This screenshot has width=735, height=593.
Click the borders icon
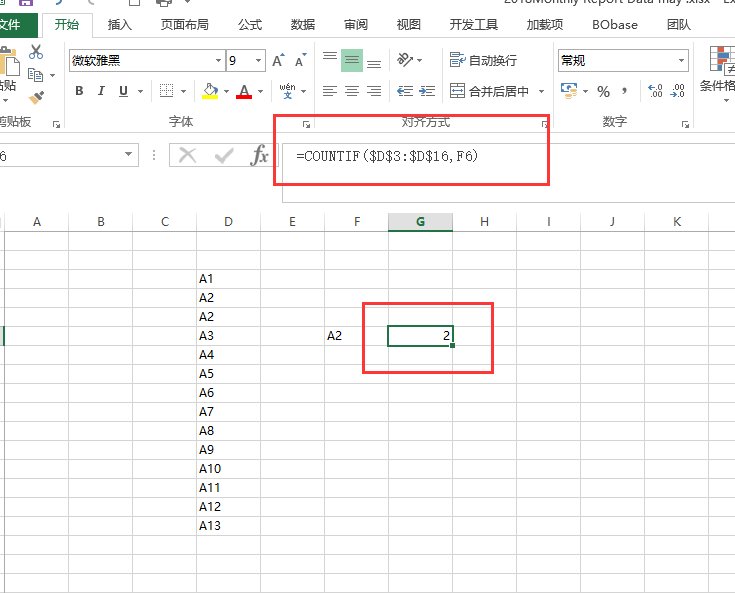166,90
